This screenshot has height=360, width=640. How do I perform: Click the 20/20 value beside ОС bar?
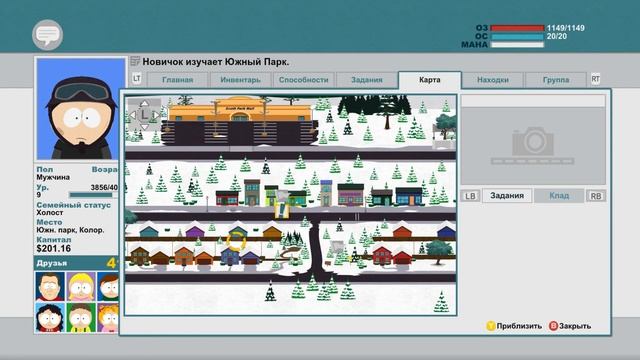(557, 36)
